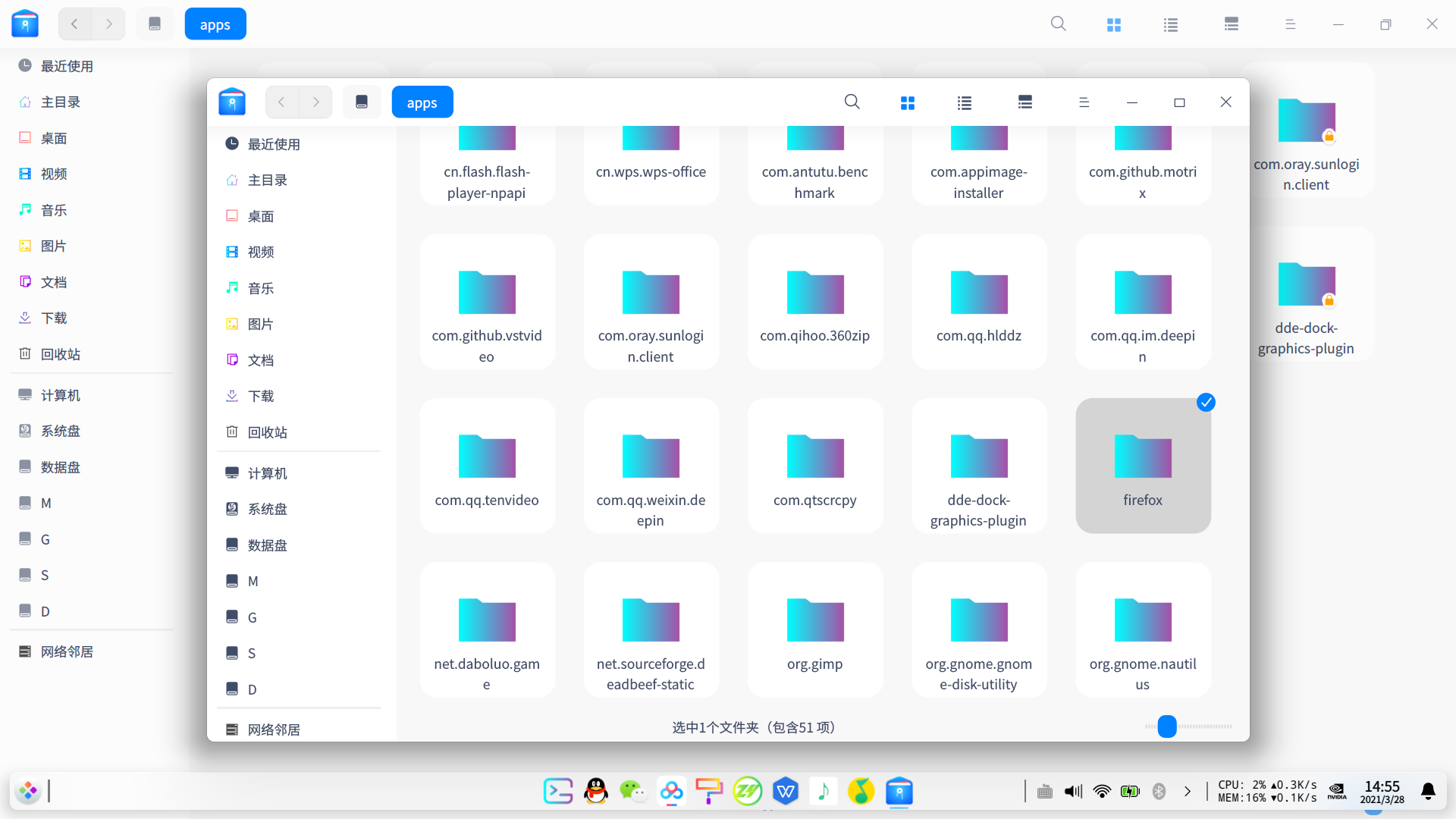The image size is (1456, 819).
Task: Switch to icon grid view
Action: (907, 102)
